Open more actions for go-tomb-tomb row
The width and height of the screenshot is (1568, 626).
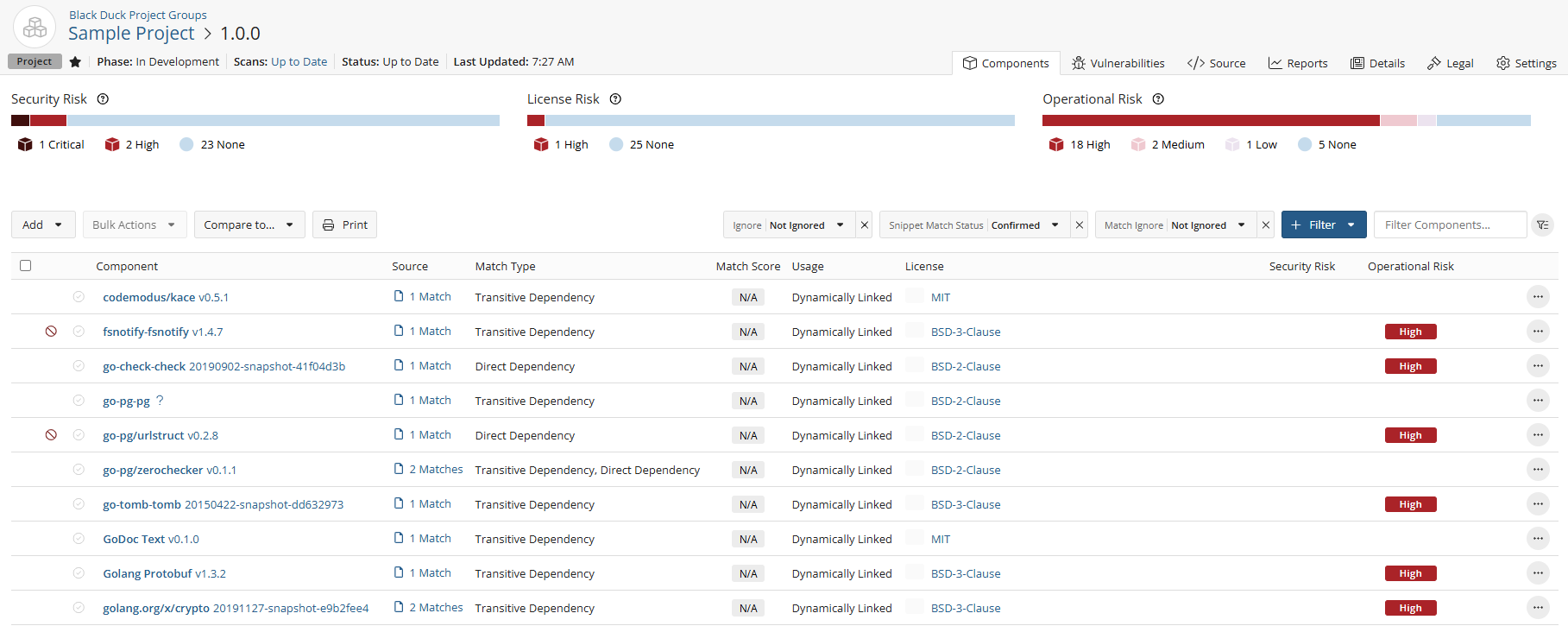click(x=1538, y=504)
